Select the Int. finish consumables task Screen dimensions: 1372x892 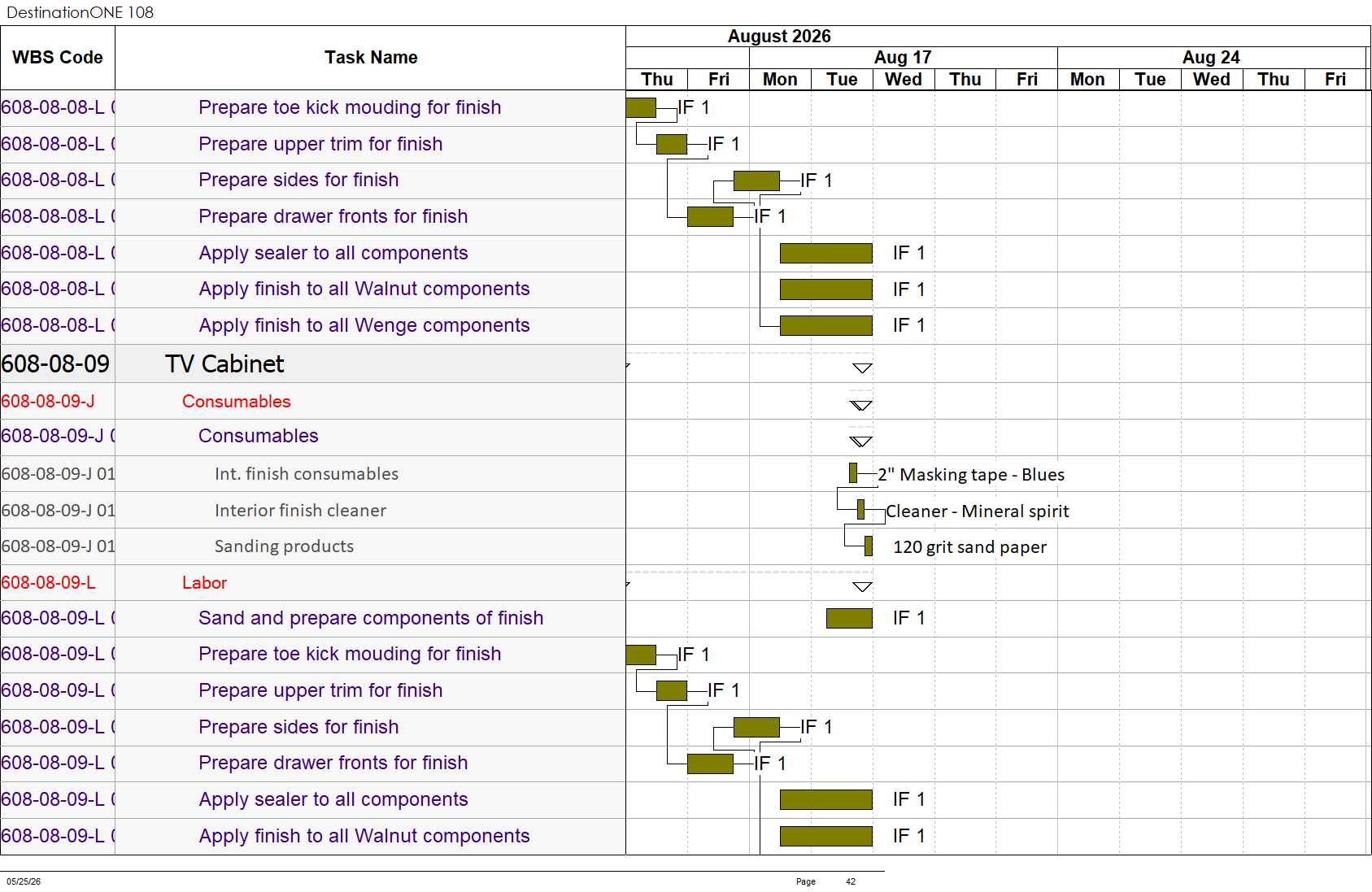point(307,474)
